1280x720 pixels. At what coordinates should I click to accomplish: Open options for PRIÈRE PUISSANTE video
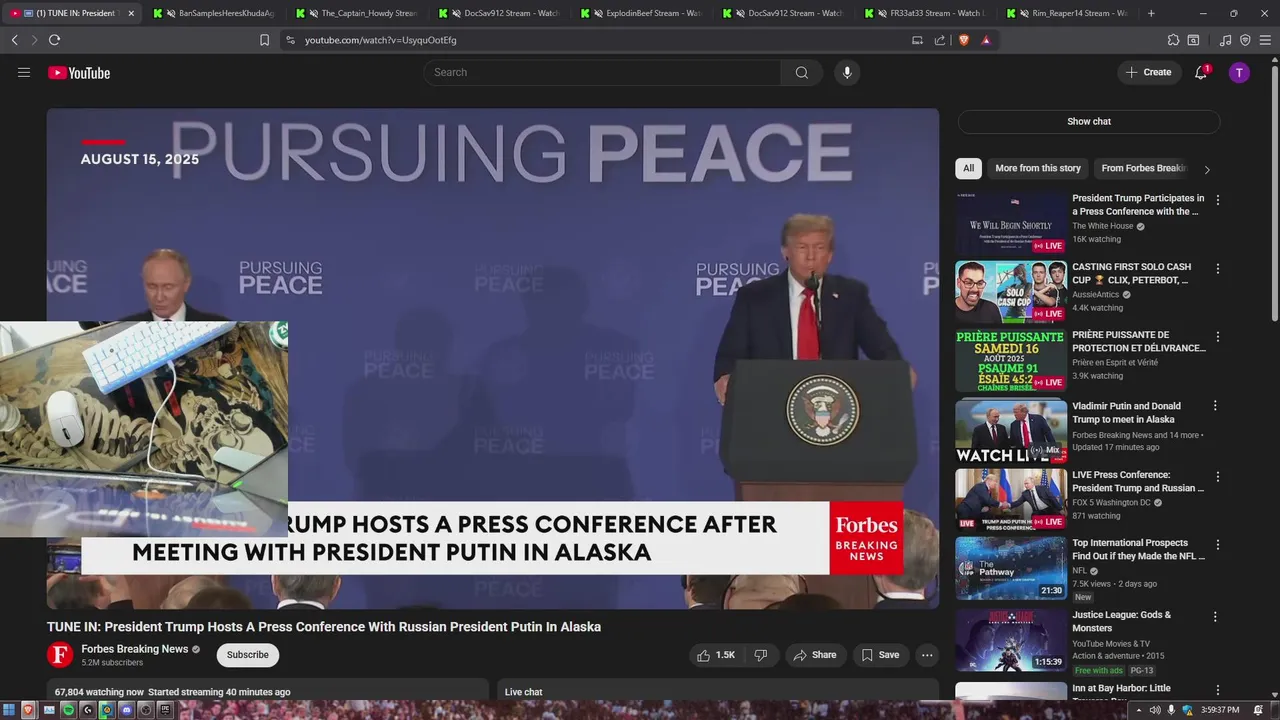coord(1217,337)
